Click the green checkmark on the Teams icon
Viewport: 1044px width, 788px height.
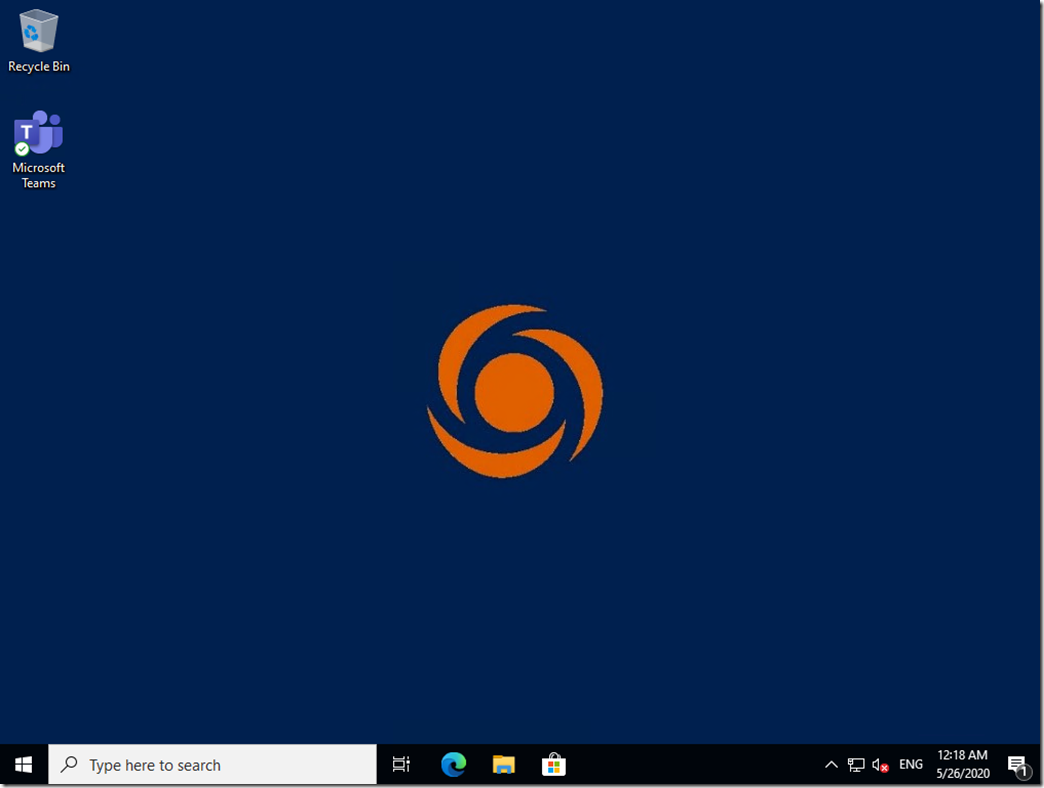(x=22, y=148)
